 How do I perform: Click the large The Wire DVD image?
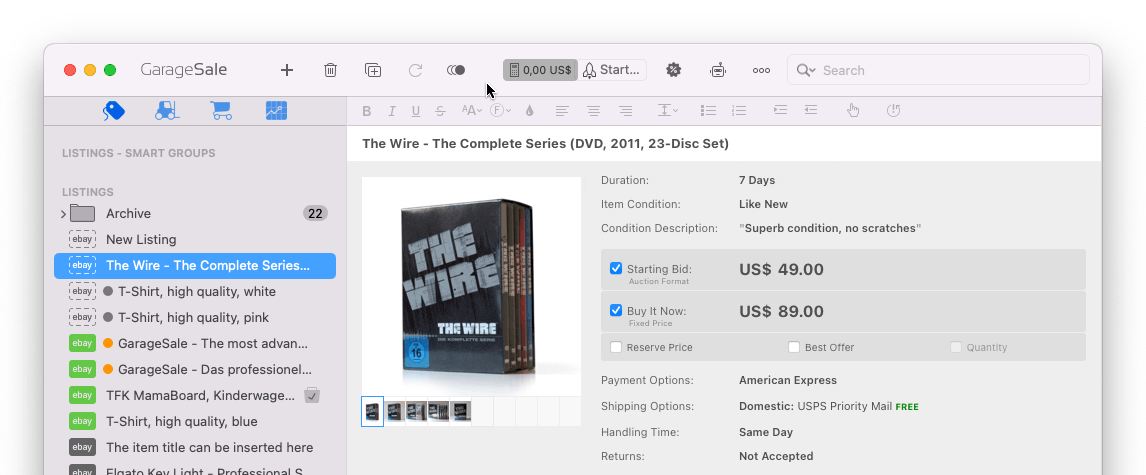pos(471,286)
